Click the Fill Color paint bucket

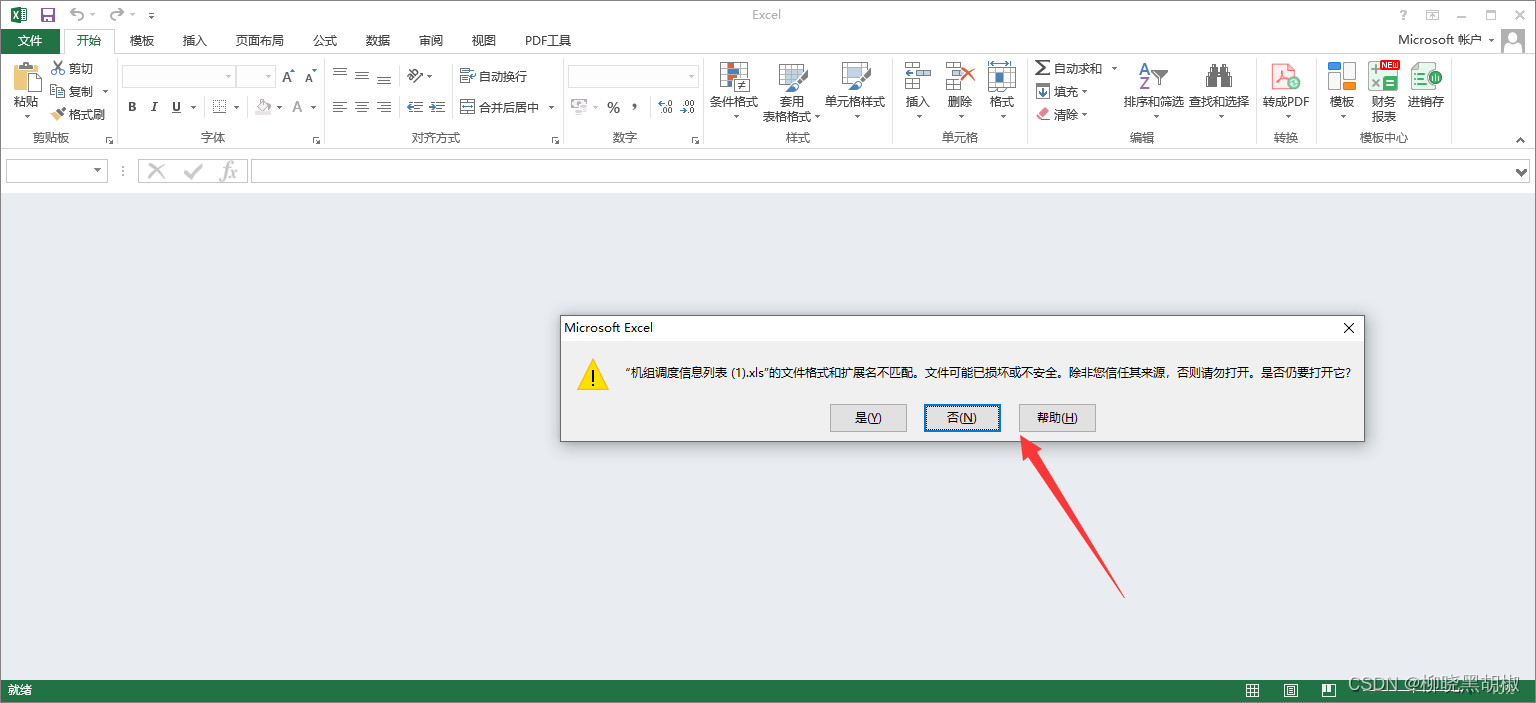click(263, 107)
